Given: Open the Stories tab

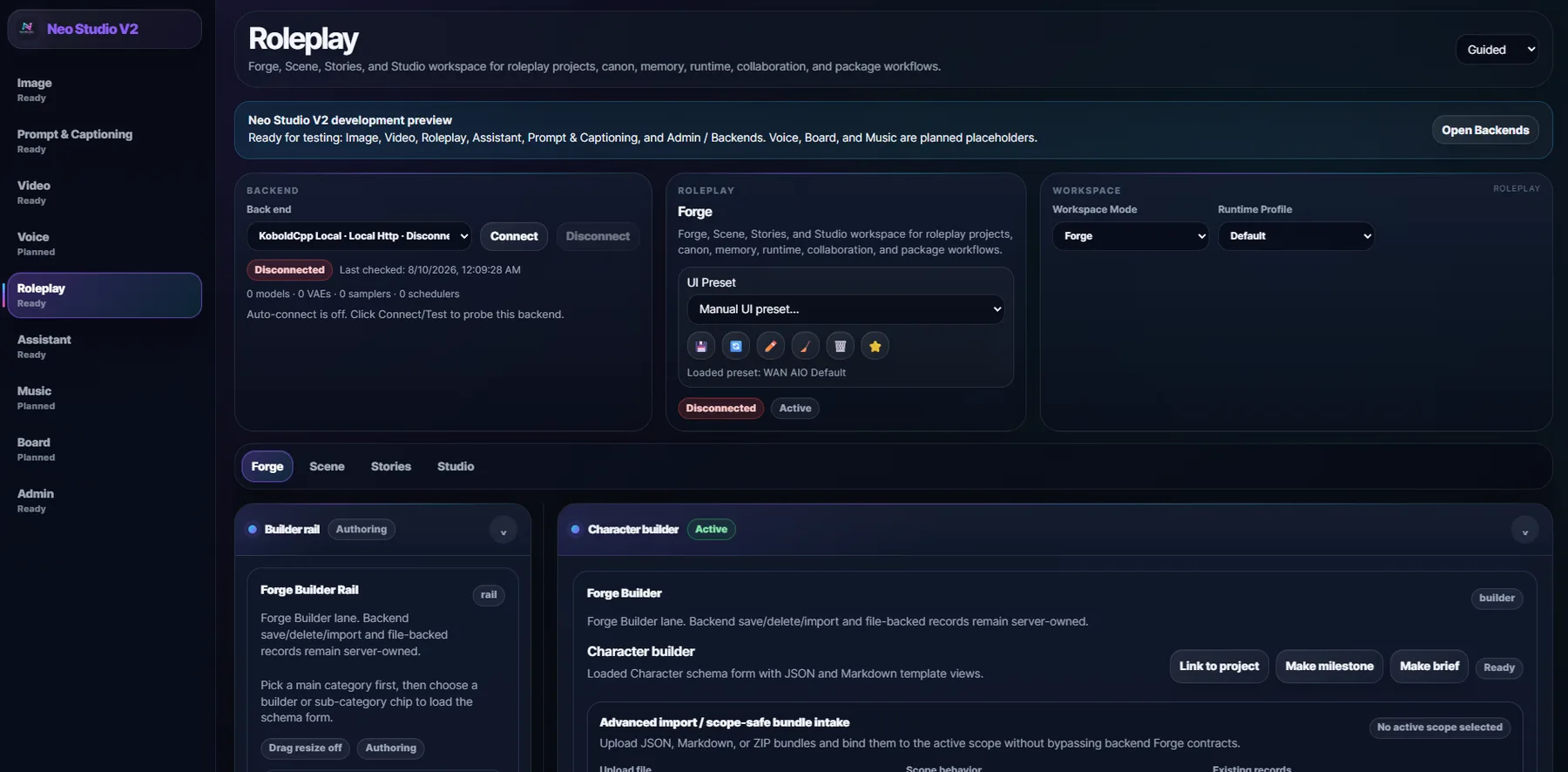Looking at the screenshot, I should [391, 466].
